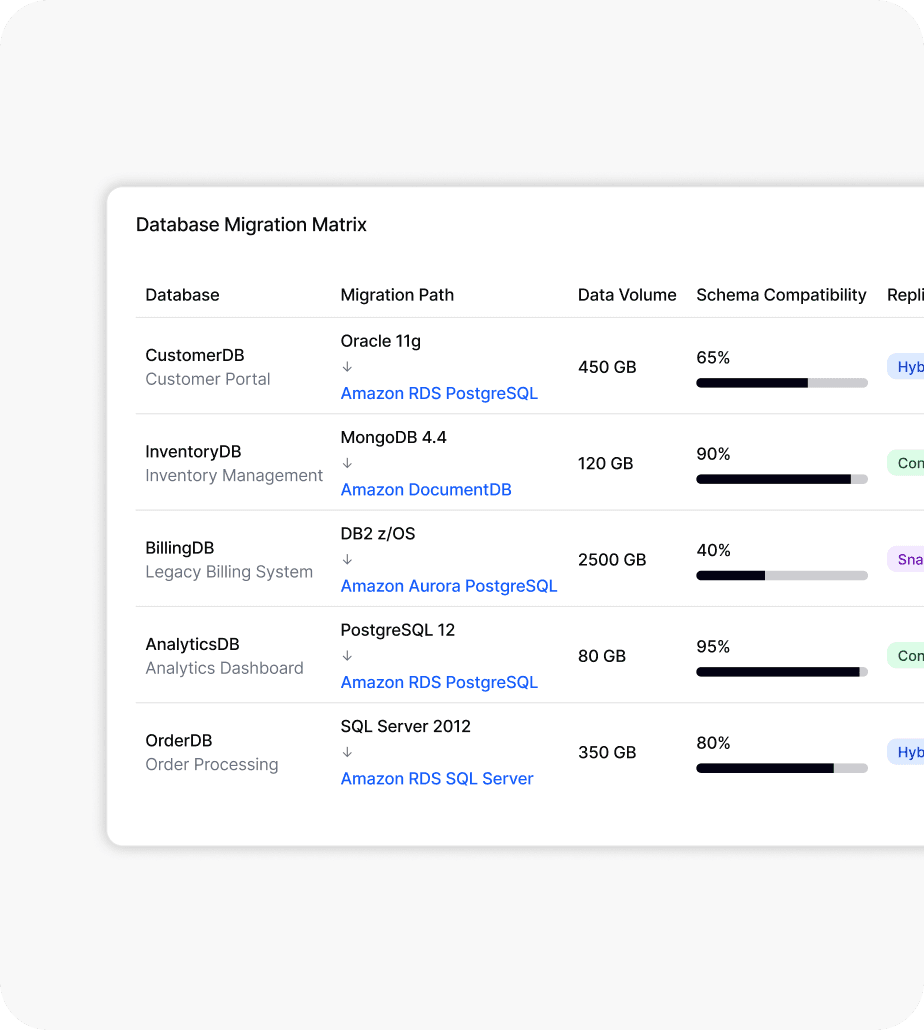924x1030 pixels.
Task: Click the blue Hyb badge in CustomerDB row
Action: 906,367
